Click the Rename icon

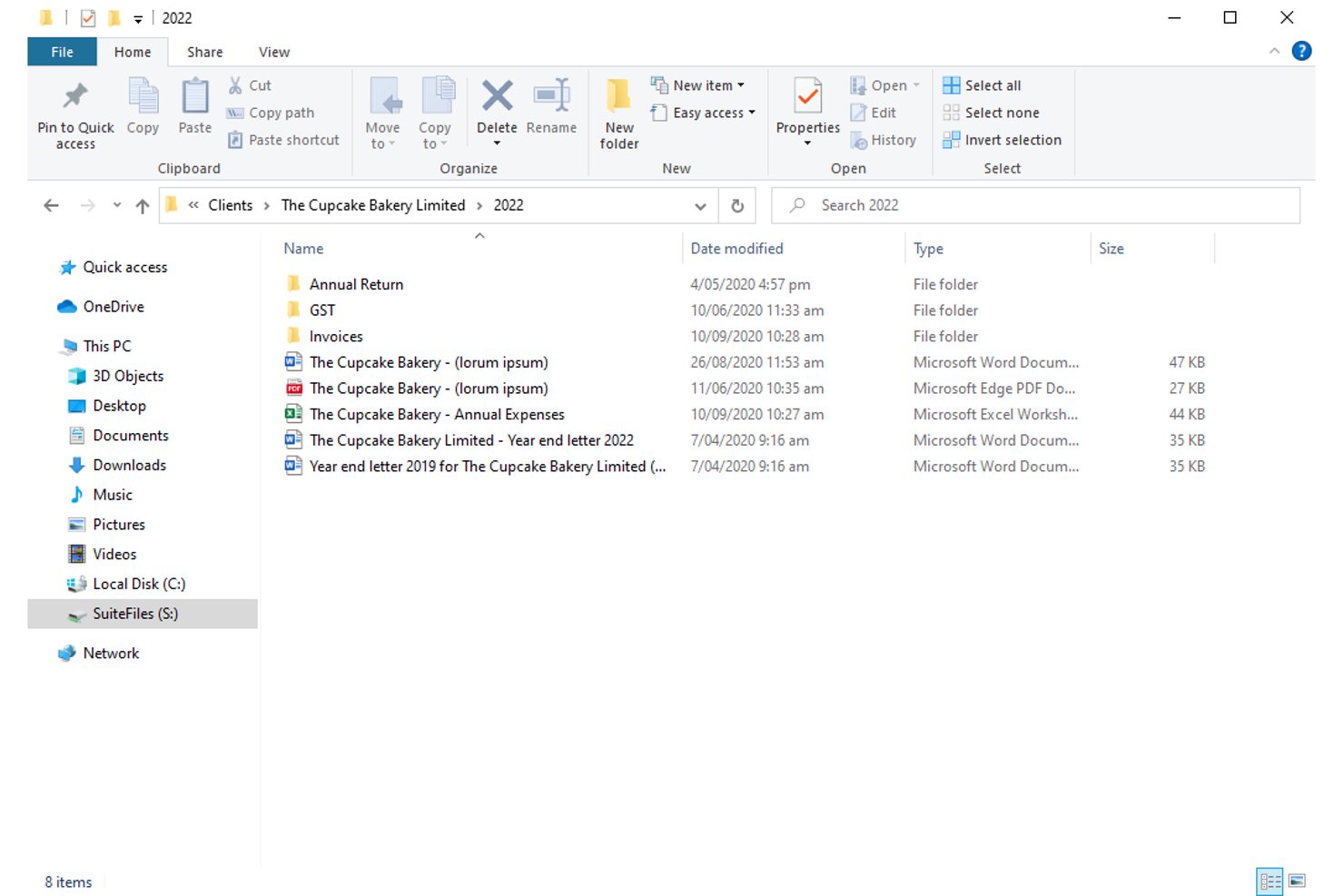coord(551,95)
